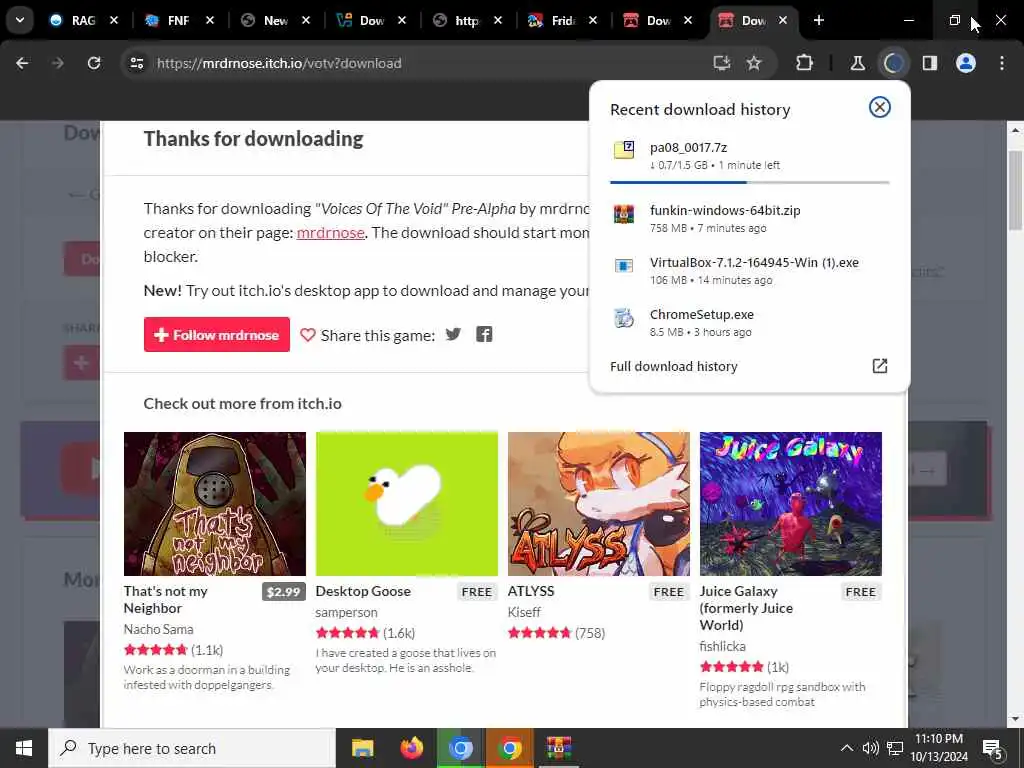Viewport: 1024px width, 768px height.
Task: Click ChromeSetup.exe file icon
Action: coord(624,317)
